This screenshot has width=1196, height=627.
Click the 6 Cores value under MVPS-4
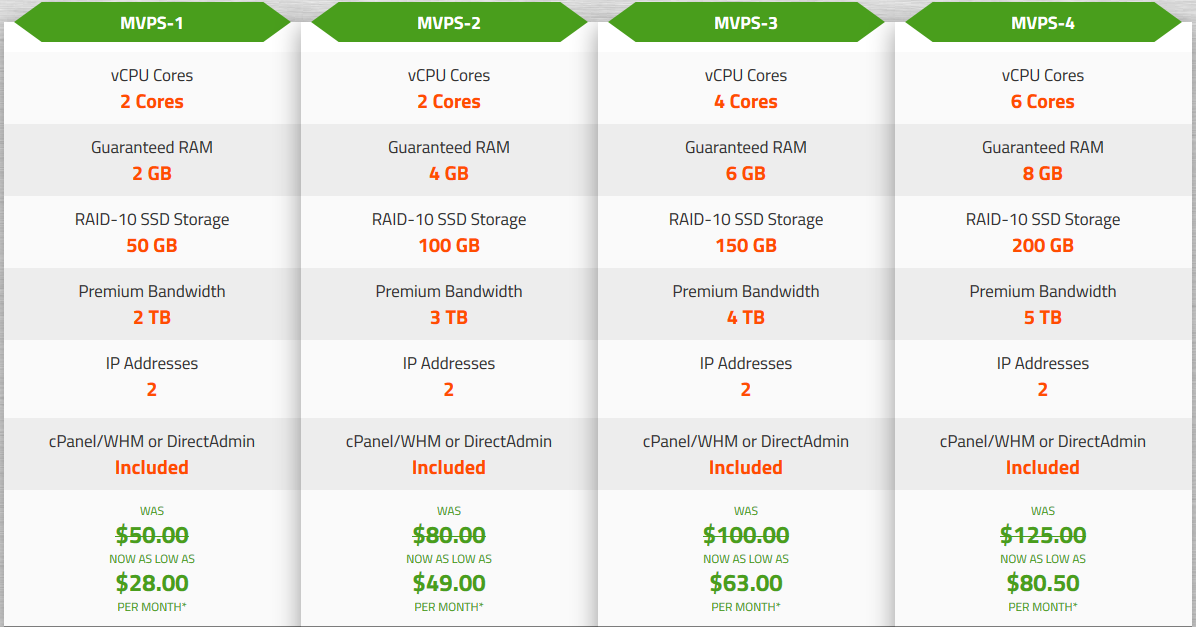coord(1043,101)
